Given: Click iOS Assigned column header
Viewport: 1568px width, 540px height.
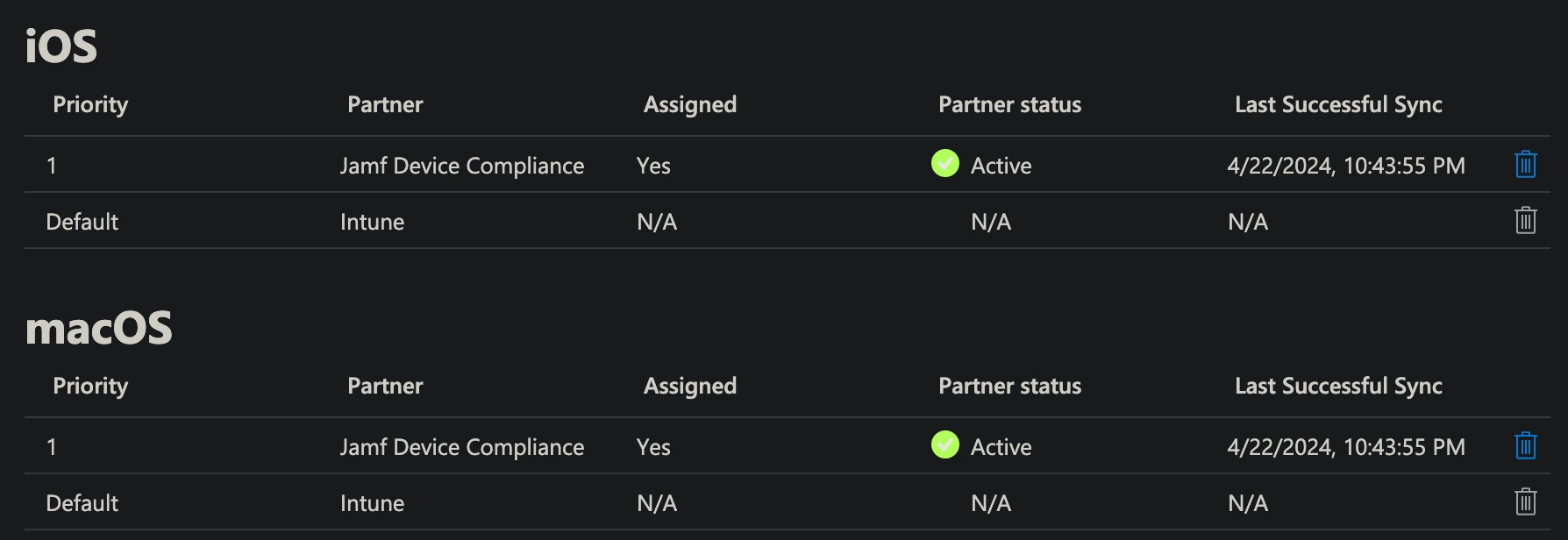Looking at the screenshot, I should [x=690, y=105].
